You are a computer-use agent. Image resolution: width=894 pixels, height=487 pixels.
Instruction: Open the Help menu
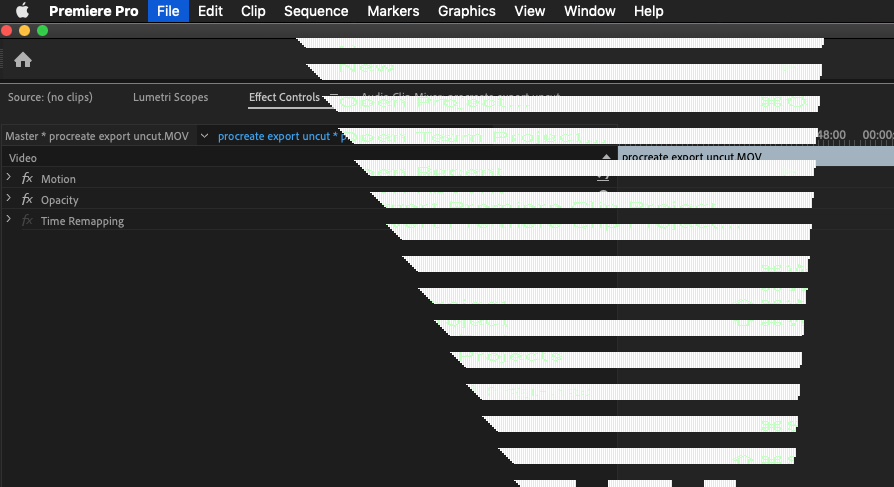(x=648, y=11)
